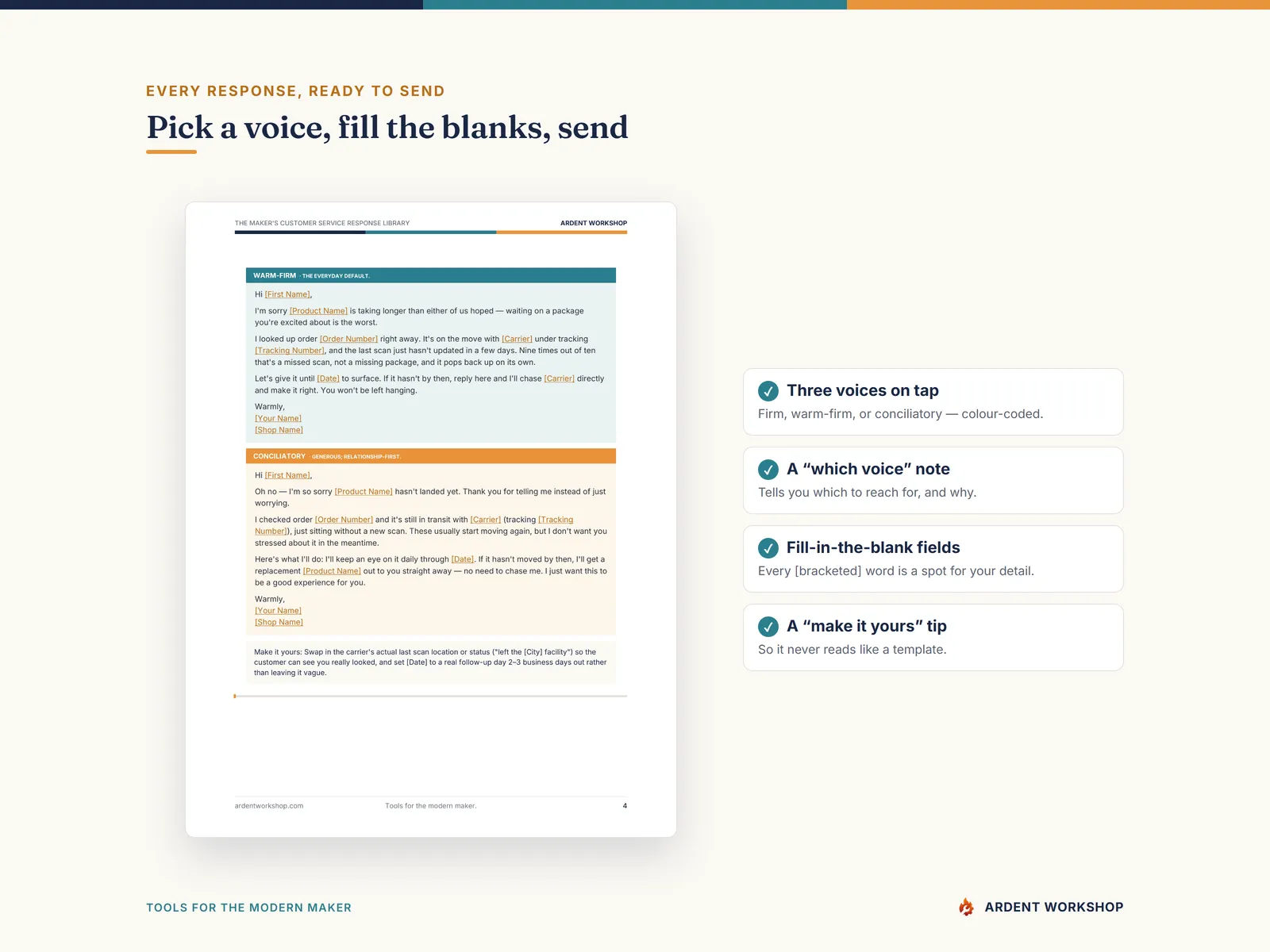This screenshot has height=952, width=1270.
Task: Click [First Name] in the Conciliatory greeting
Action: (x=287, y=475)
